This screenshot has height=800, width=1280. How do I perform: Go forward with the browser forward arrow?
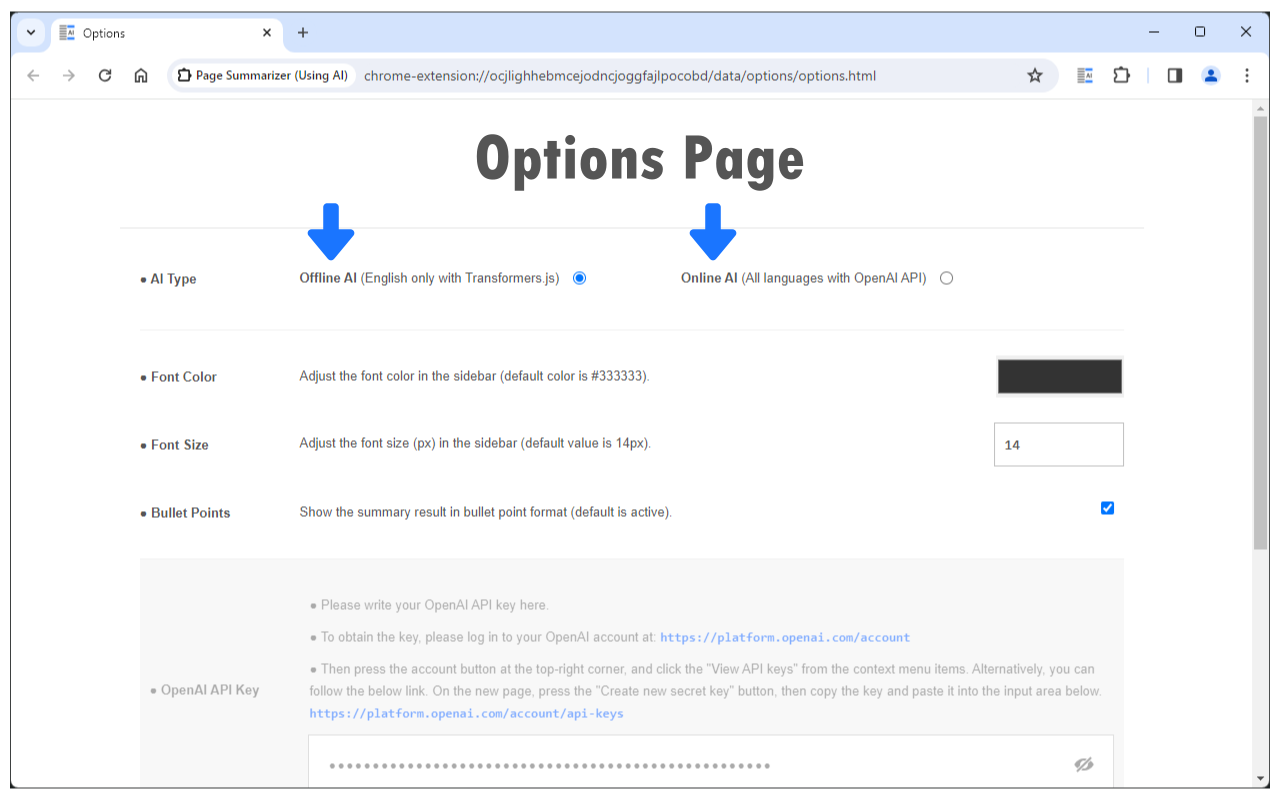[69, 75]
